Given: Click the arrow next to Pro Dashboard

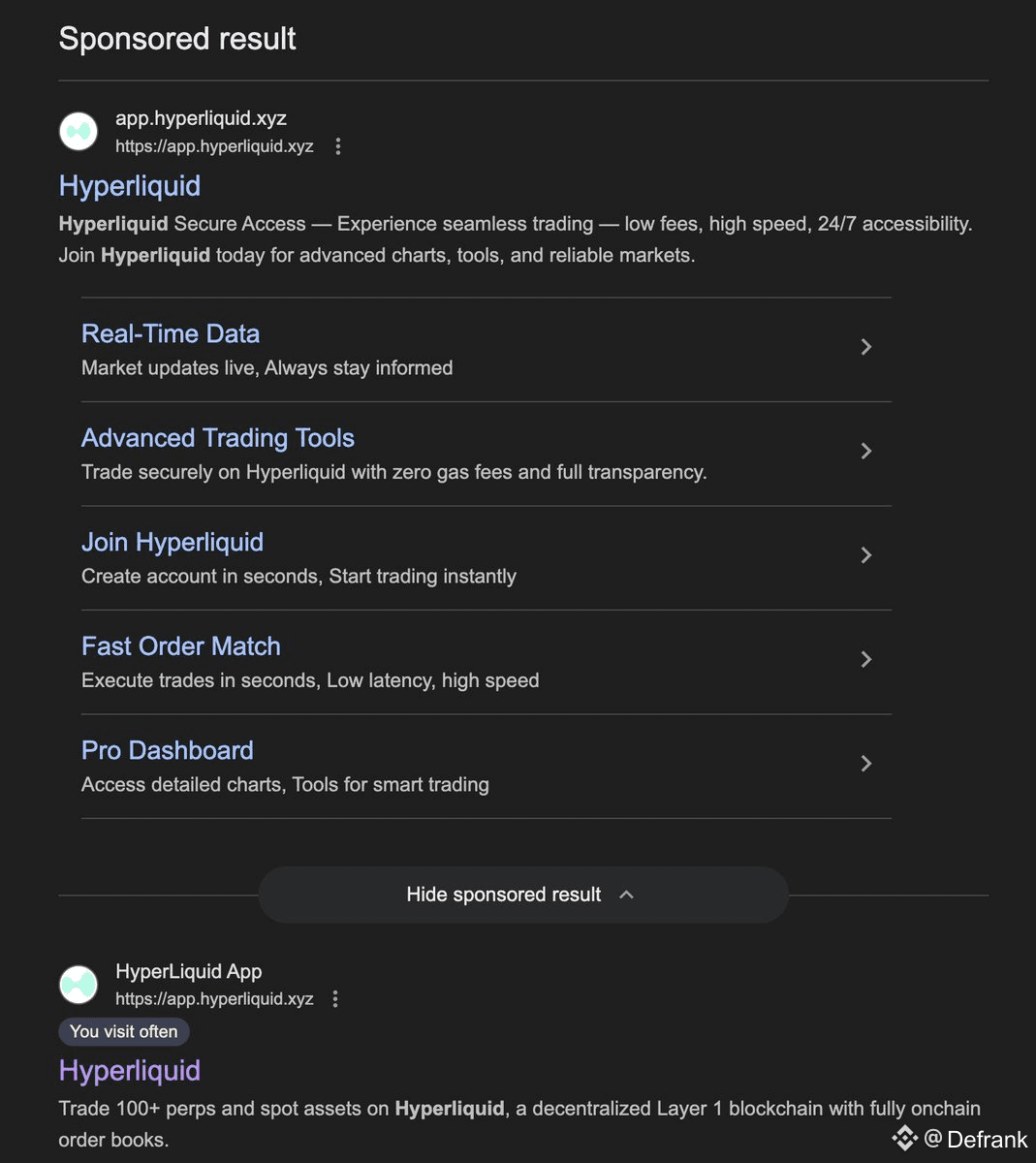Looking at the screenshot, I should point(866,764).
